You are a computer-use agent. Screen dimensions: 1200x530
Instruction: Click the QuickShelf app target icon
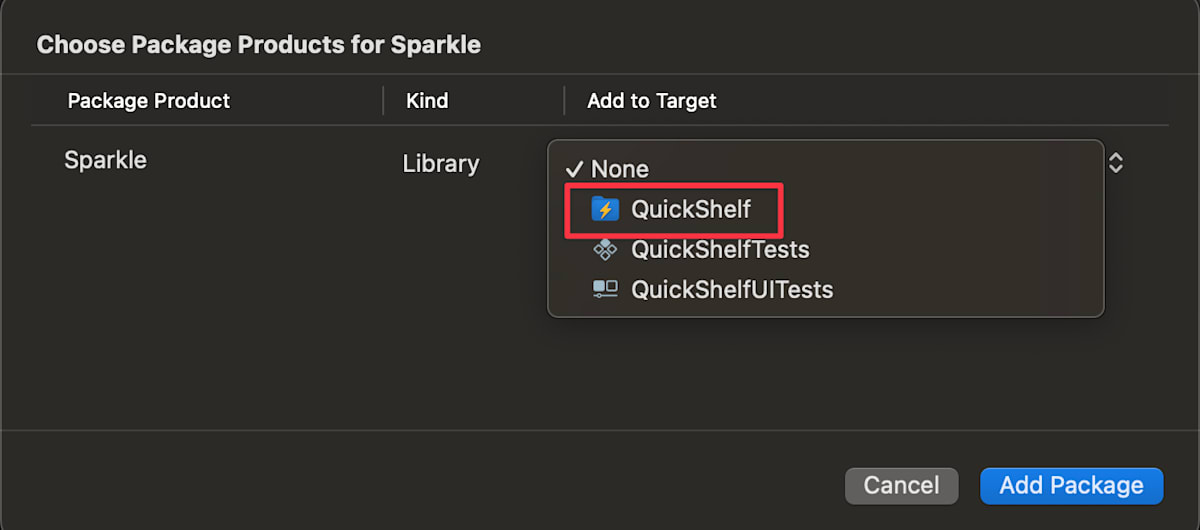605,209
